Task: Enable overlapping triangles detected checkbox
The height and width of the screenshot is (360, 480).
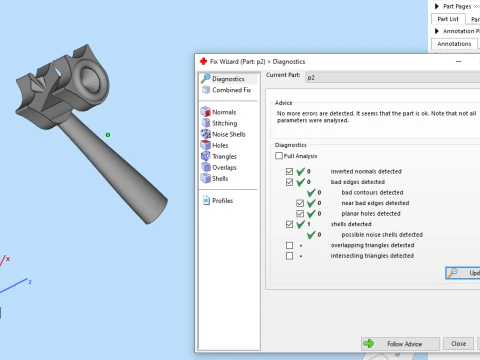Action: (289, 245)
